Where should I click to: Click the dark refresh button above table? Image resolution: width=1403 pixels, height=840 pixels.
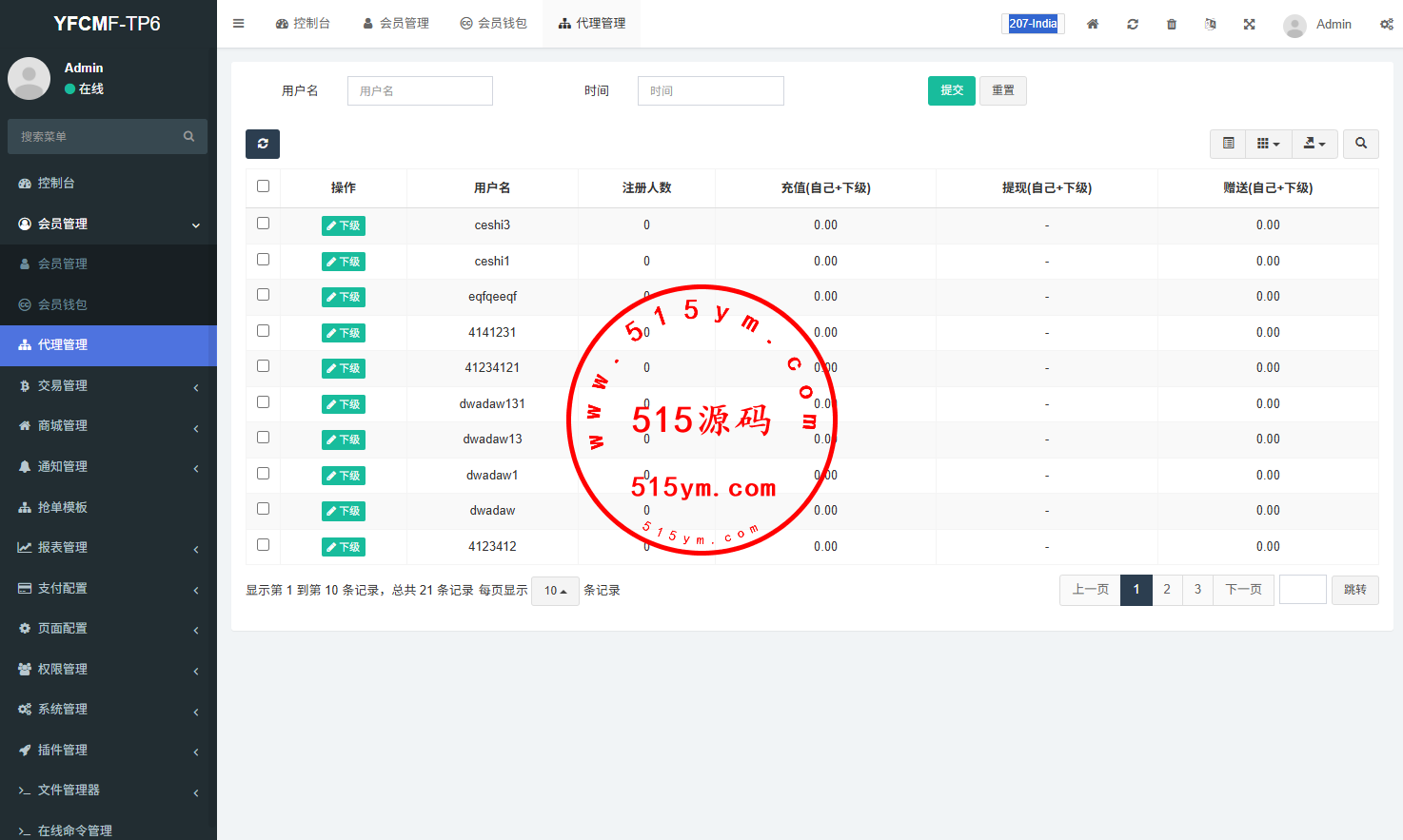(x=263, y=144)
